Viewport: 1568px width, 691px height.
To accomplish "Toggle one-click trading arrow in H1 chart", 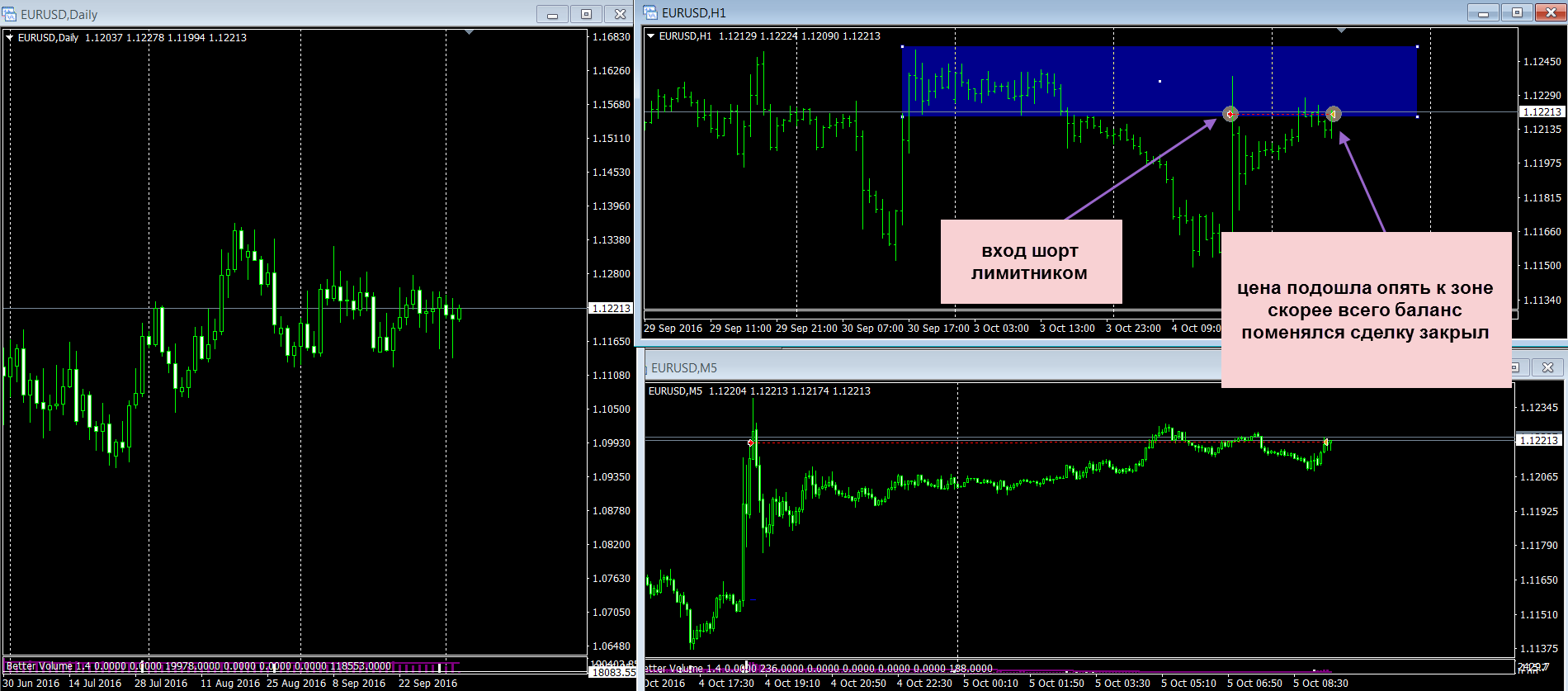I will 651,36.
